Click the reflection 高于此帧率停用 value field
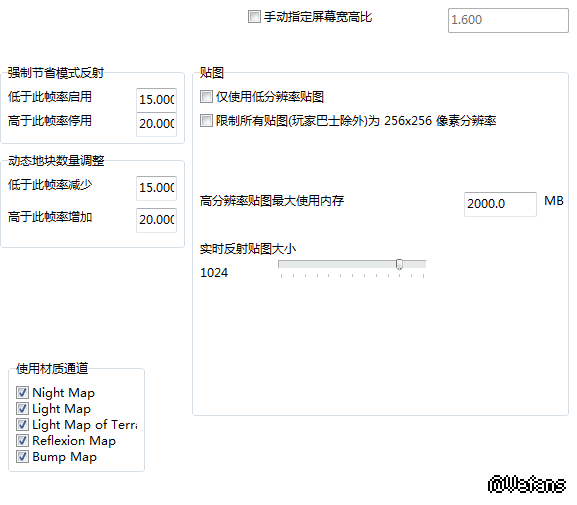 [x=156, y=124]
